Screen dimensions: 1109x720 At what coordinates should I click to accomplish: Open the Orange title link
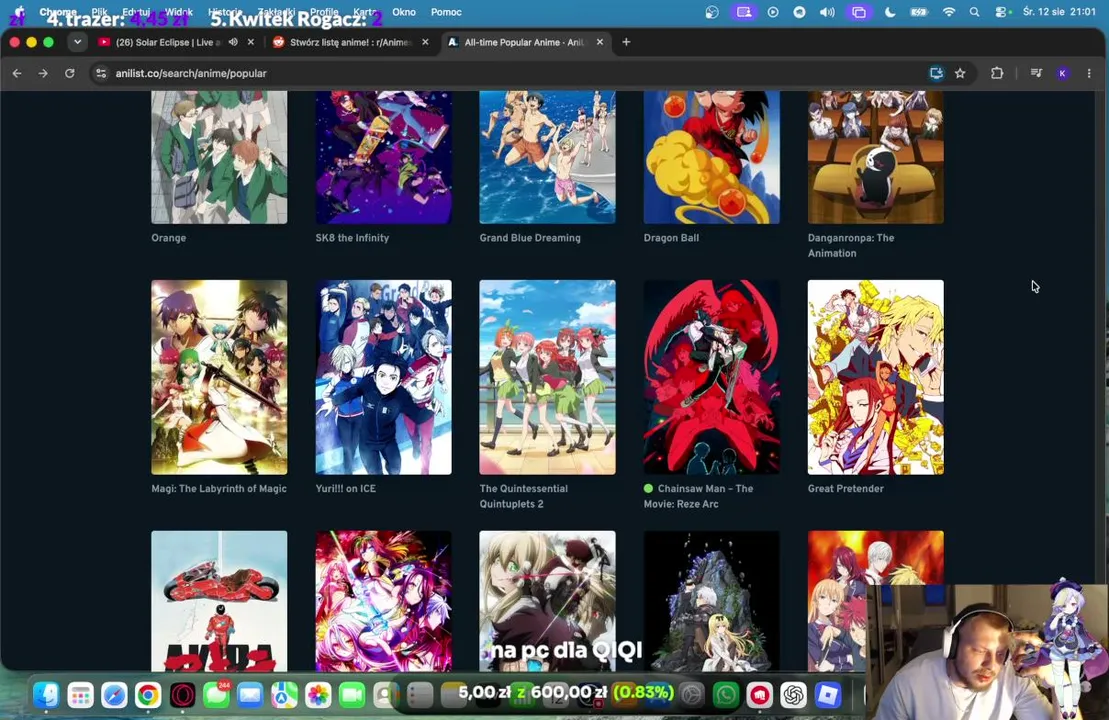click(168, 238)
